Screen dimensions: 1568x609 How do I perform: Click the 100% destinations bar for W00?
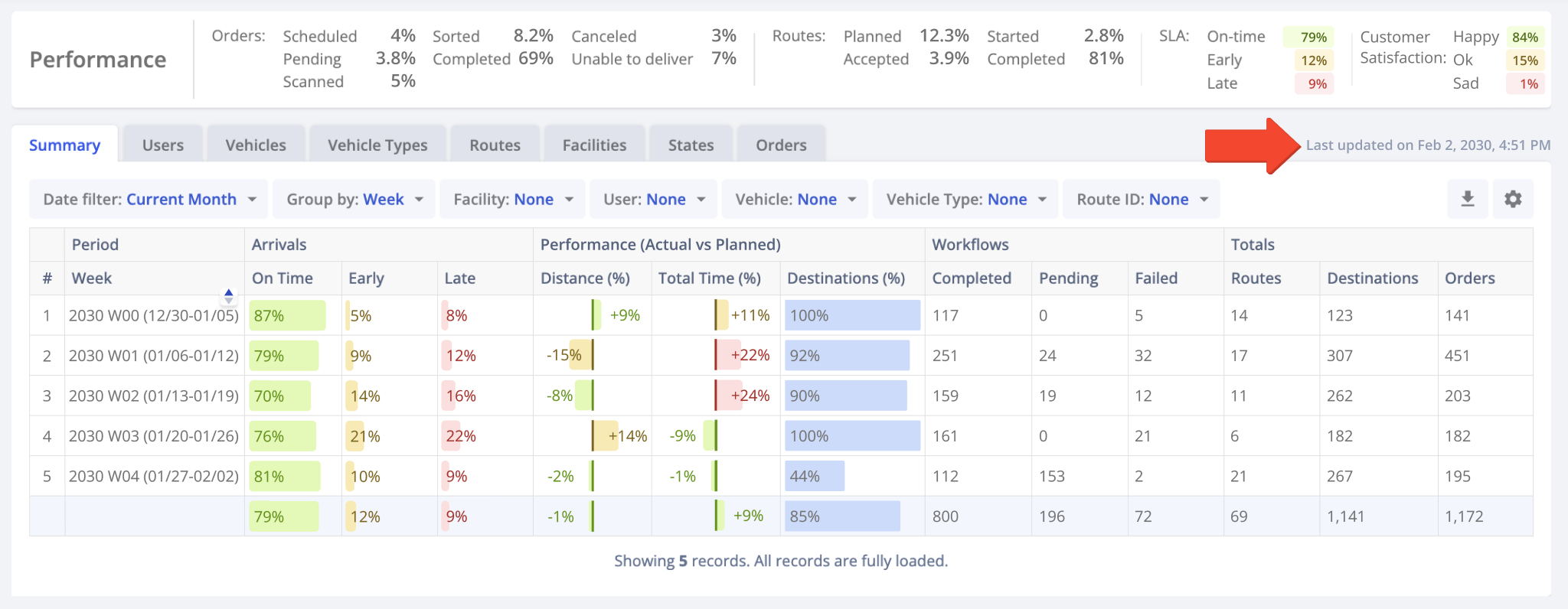[852, 315]
